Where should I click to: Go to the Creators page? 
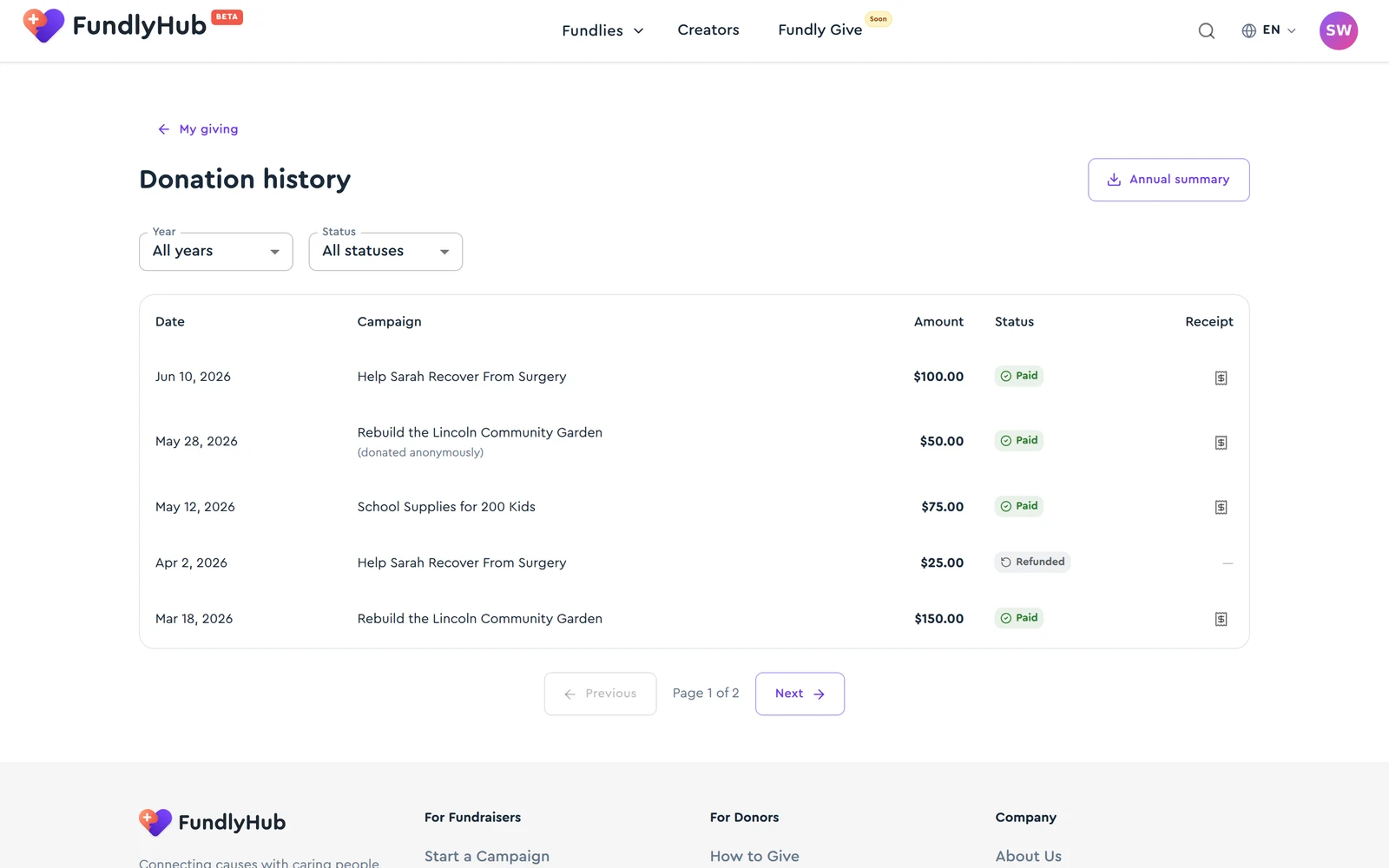coord(708,30)
